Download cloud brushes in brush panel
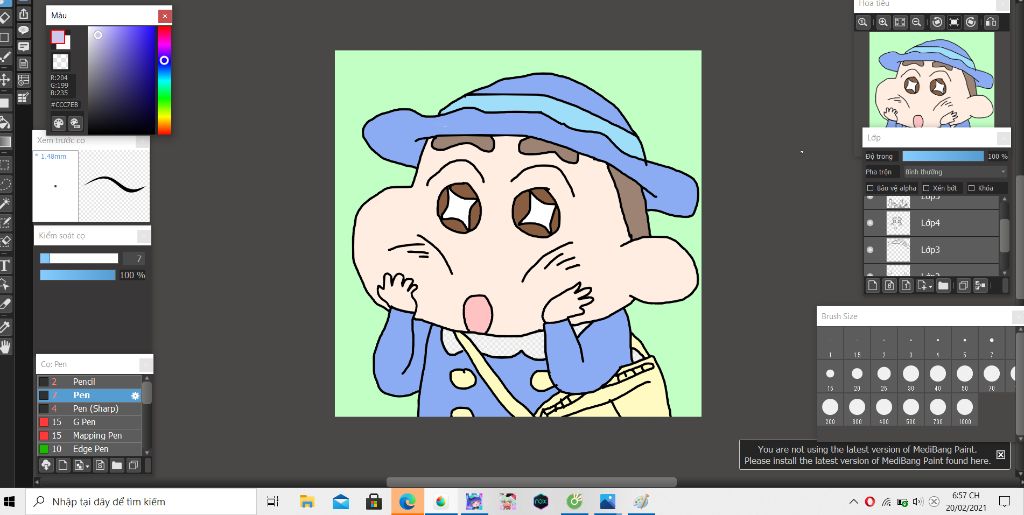 [46, 465]
